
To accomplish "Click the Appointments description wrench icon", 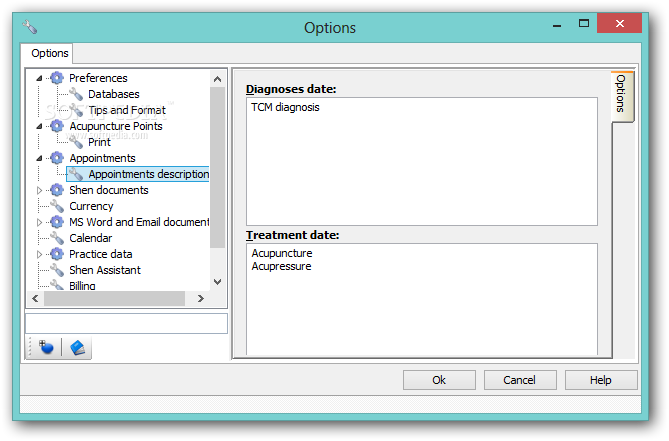I will pos(76,174).
